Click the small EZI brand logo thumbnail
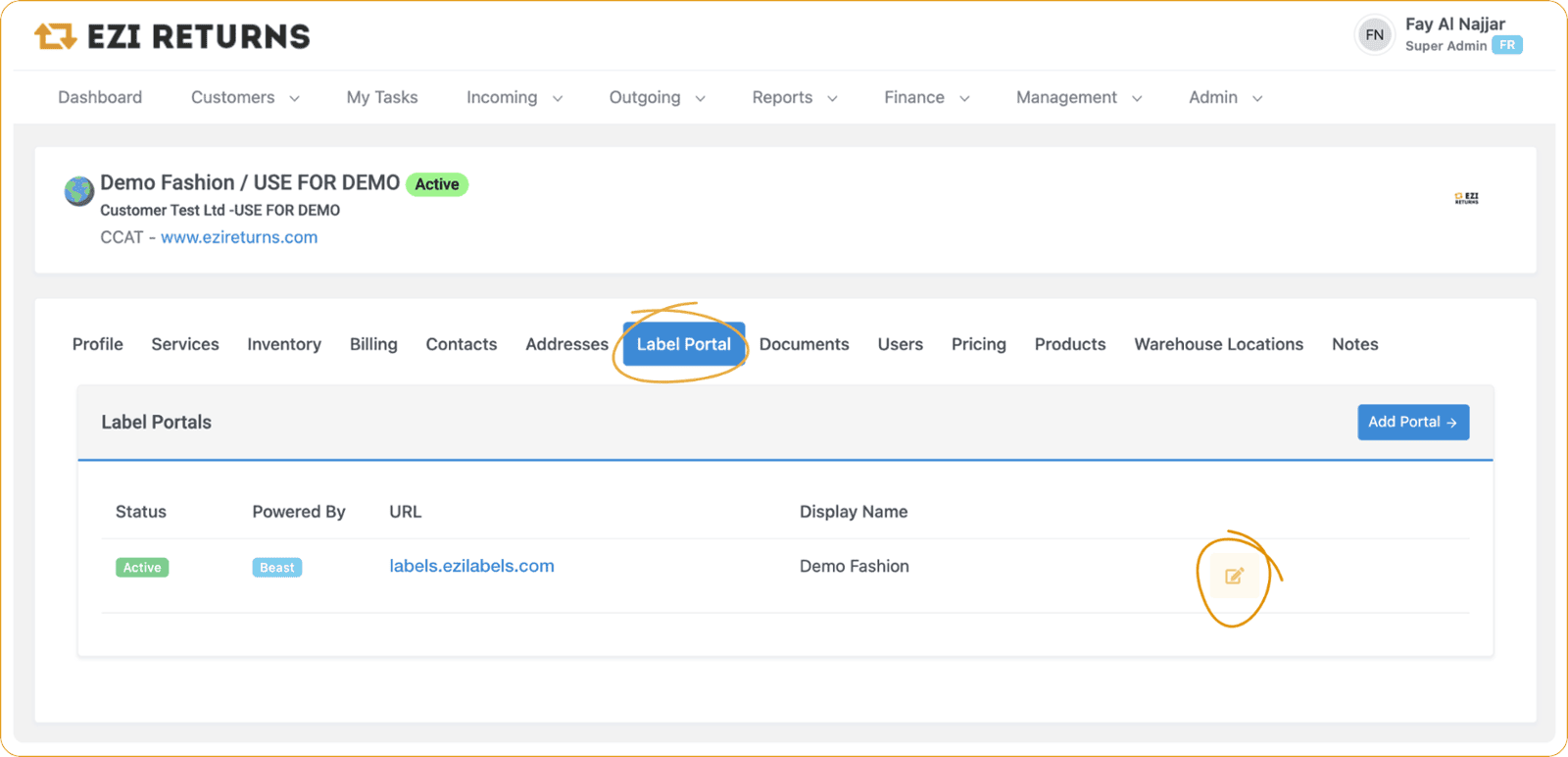This screenshot has height=757, width=1568. (x=1466, y=198)
